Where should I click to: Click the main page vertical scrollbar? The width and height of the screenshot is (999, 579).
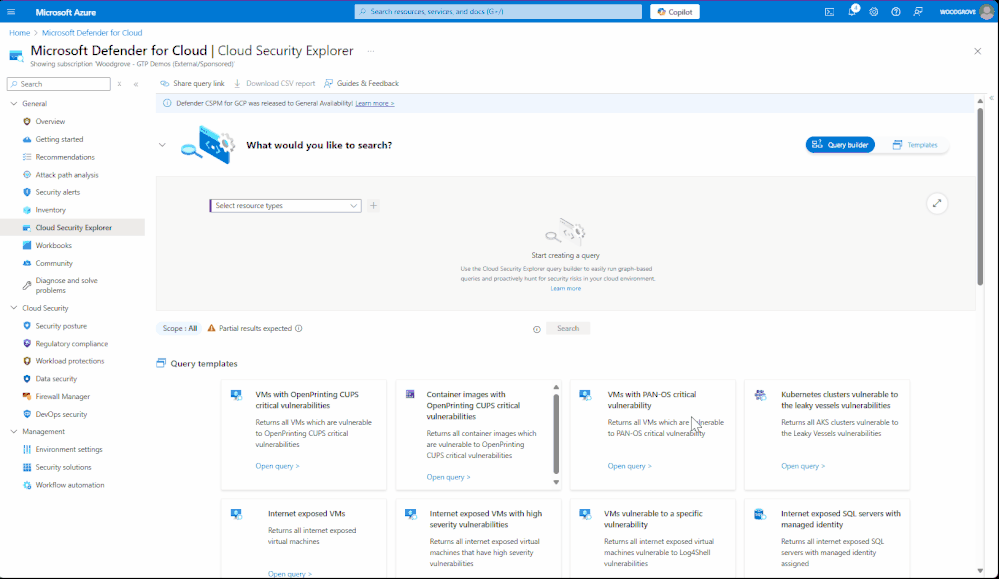click(980, 196)
